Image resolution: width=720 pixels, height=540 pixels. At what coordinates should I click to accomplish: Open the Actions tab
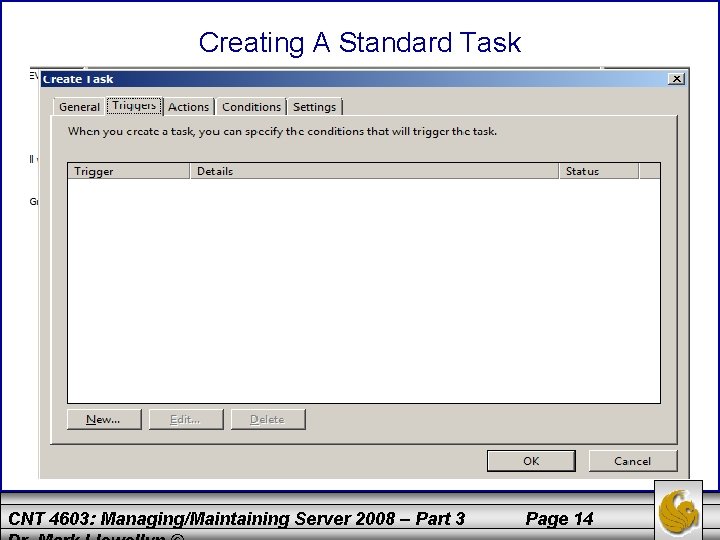(188, 107)
